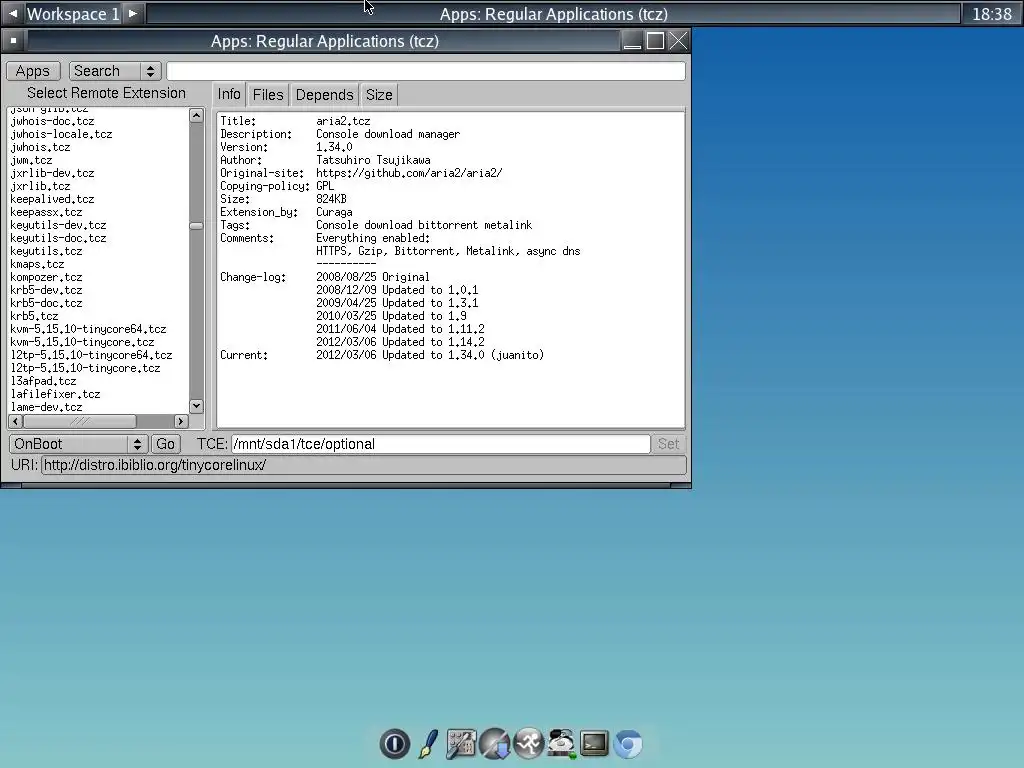Click the vertical scrollbar thumb of extension list
This screenshot has width=1024, height=768.
coord(196,226)
